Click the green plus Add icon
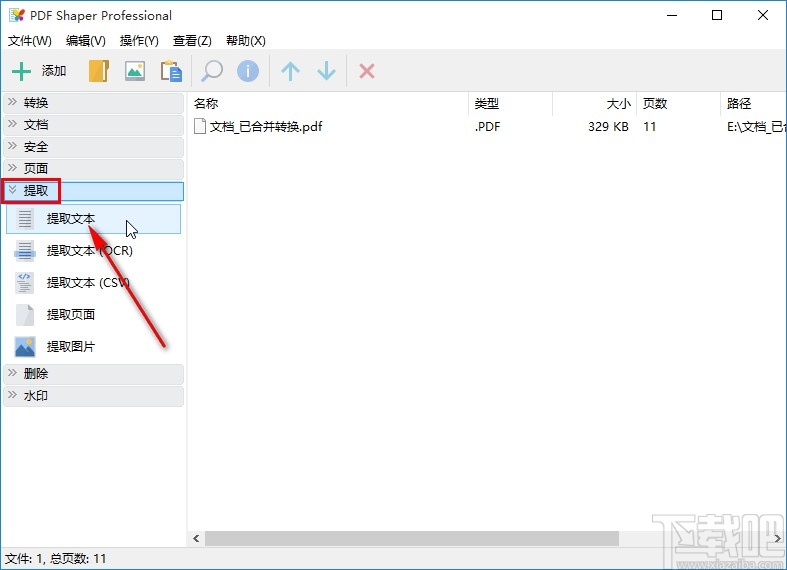The width and height of the screenshot is (787, 570). coord(22,71)
